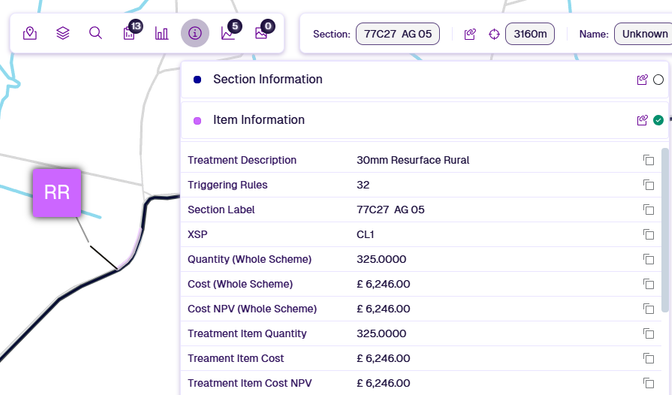The height and width of the screenshot is (395, 672).
Task: Select the Section Information radio circle
Action: click(x=658, y=80)
